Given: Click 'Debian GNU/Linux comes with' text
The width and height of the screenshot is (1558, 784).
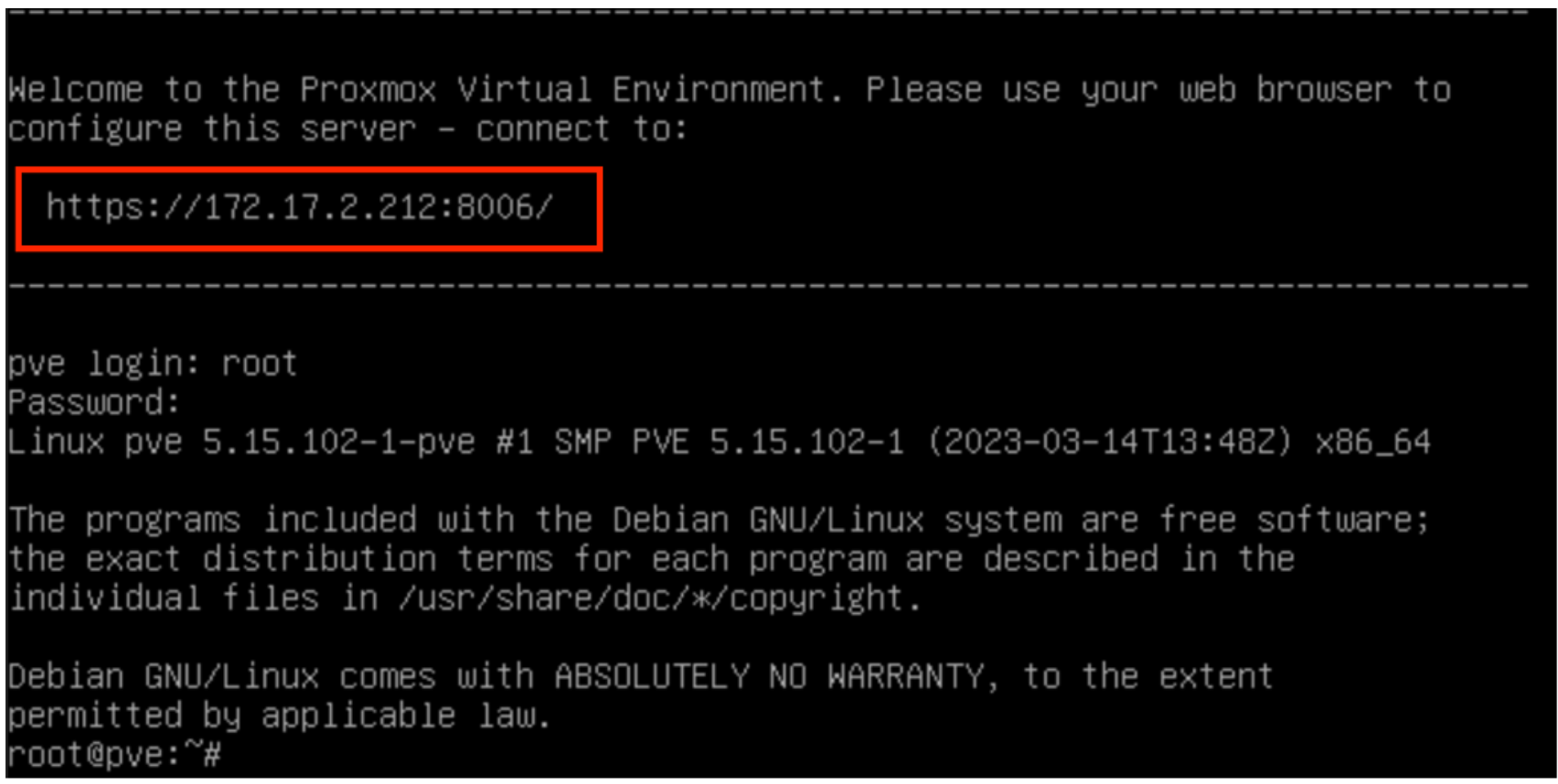Looking at the screenshot, I should pos(271,677).
